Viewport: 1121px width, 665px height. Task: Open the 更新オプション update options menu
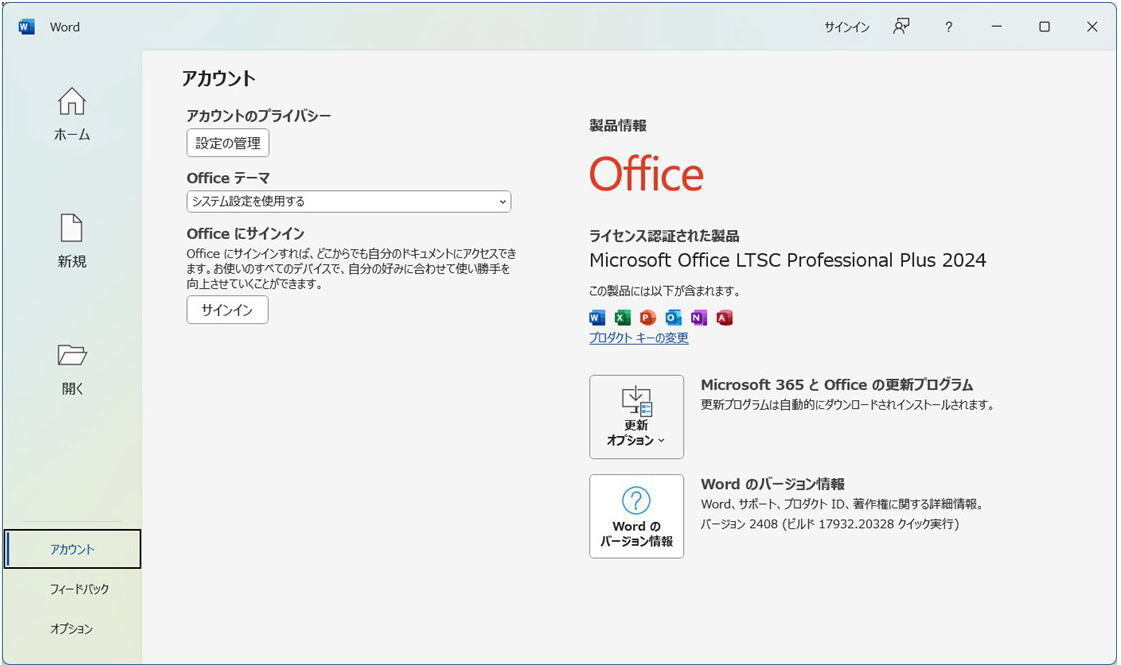point(636,417)
